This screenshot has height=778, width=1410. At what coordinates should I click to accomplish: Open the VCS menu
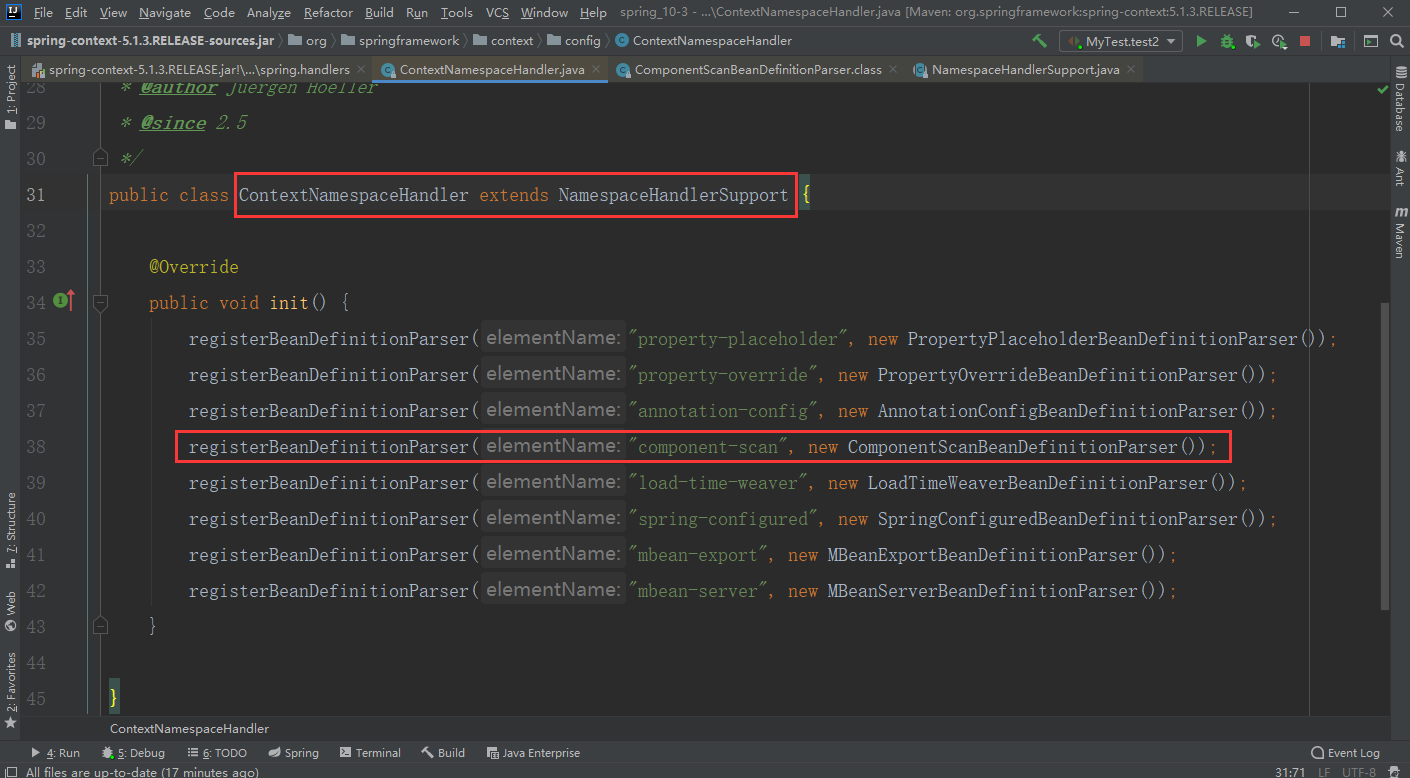click(497, 13)
